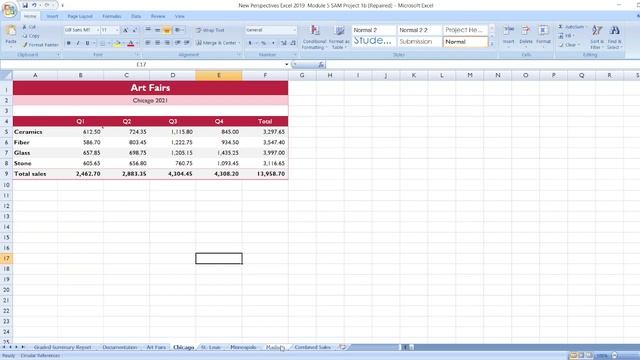Image resolution: width=640 pixels, height=360 pixels.
Task: Open the General number format dropdown
Action: pyautogui.click(x=293, y=30)
